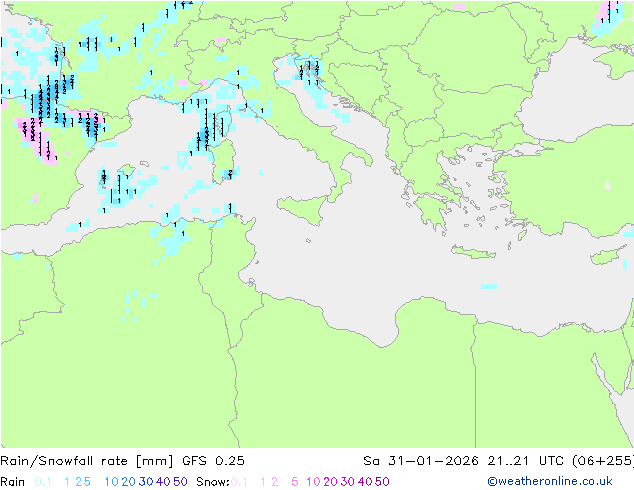Select the rain legend value 10
The image size is (634, 490).
click(111, 482)
